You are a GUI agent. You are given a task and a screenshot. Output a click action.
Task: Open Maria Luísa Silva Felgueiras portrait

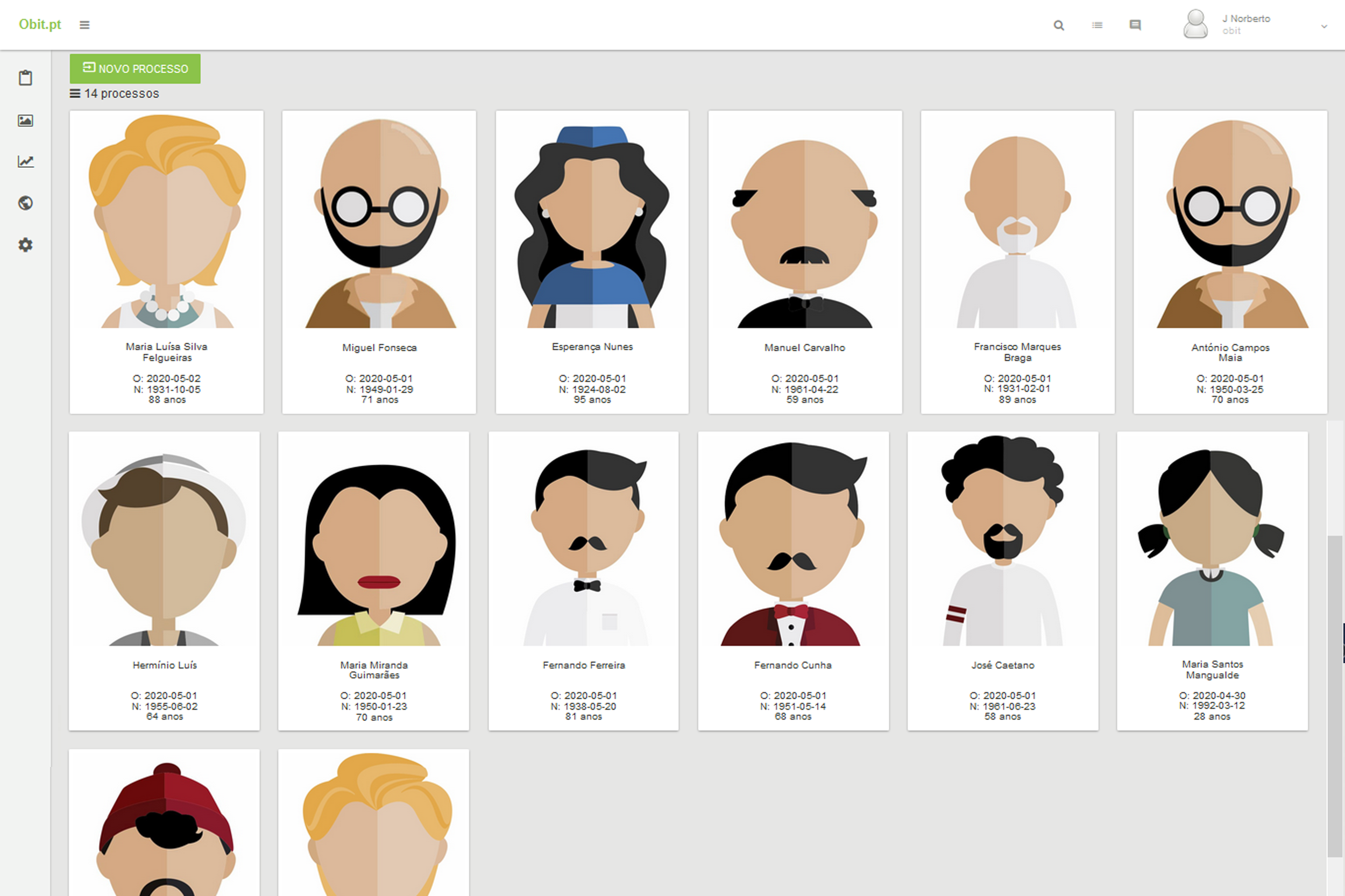coord(167,221)
